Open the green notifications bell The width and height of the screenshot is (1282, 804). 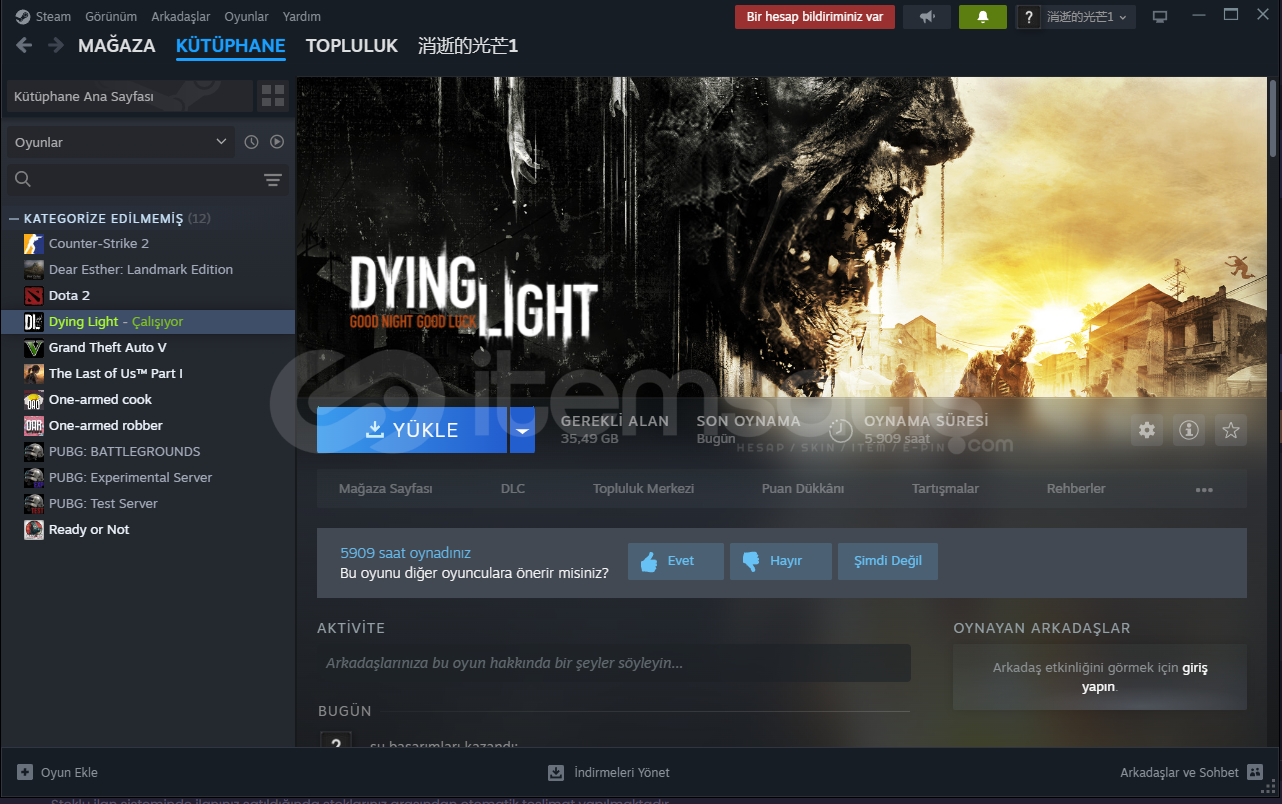coord(983,17)
